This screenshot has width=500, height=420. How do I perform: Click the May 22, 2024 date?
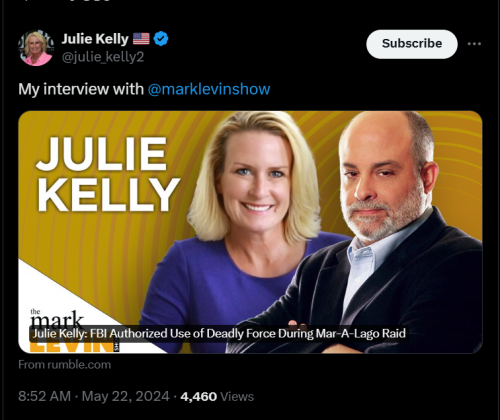click(x=126, y=396)
